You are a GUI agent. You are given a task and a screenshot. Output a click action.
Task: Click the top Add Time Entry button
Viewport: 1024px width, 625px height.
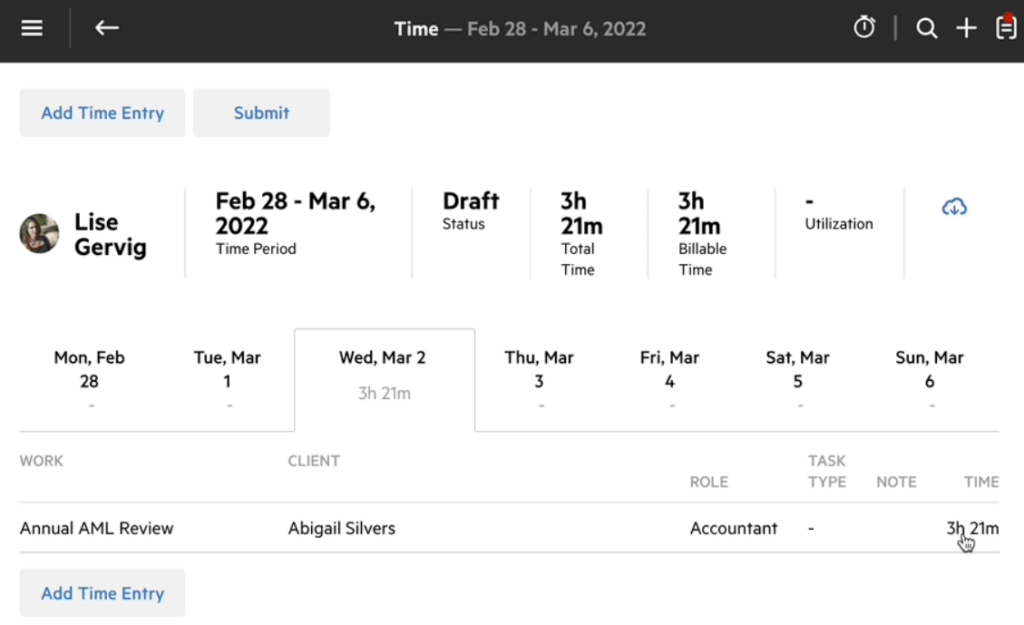103,113
